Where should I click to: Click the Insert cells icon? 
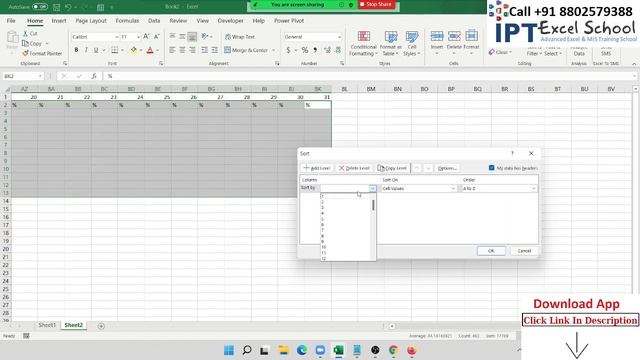[x=437, y=37]
